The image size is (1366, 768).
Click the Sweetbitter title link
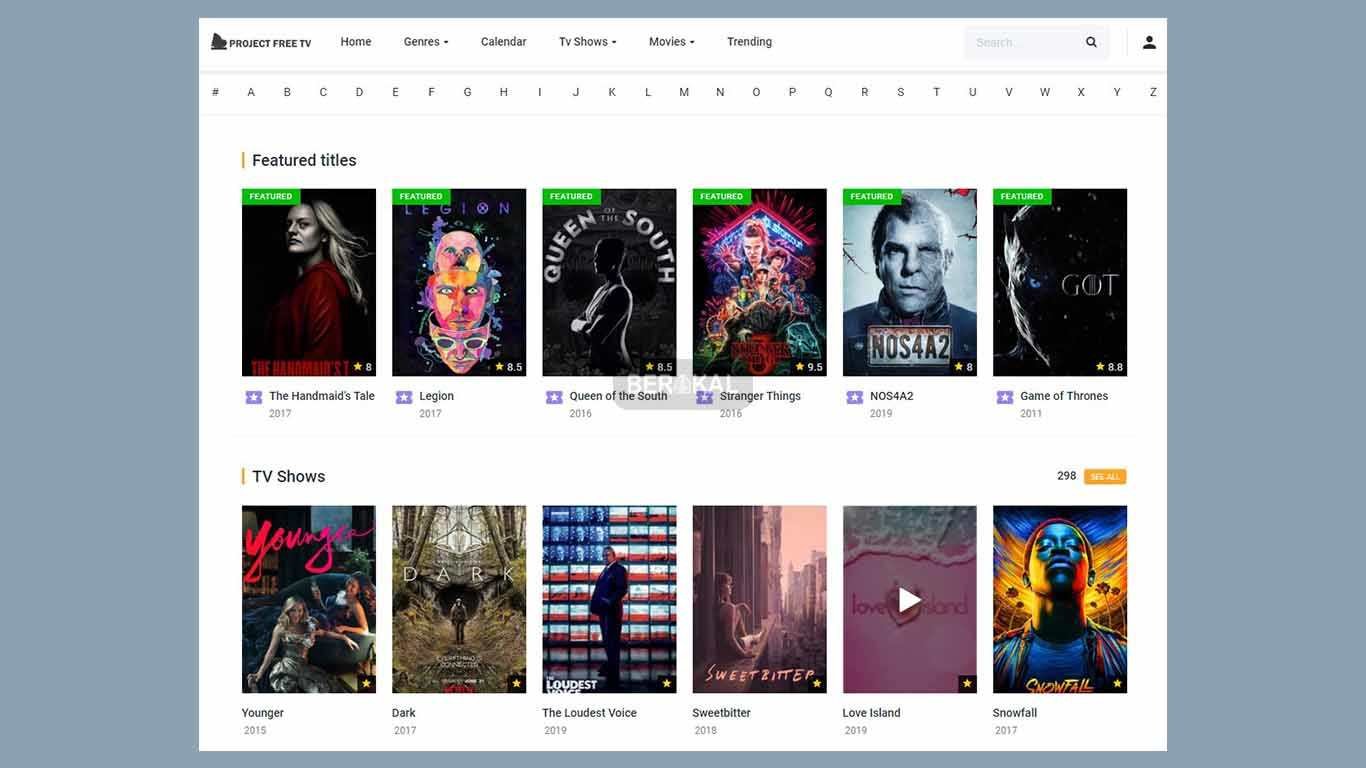[x=722, y=713]
